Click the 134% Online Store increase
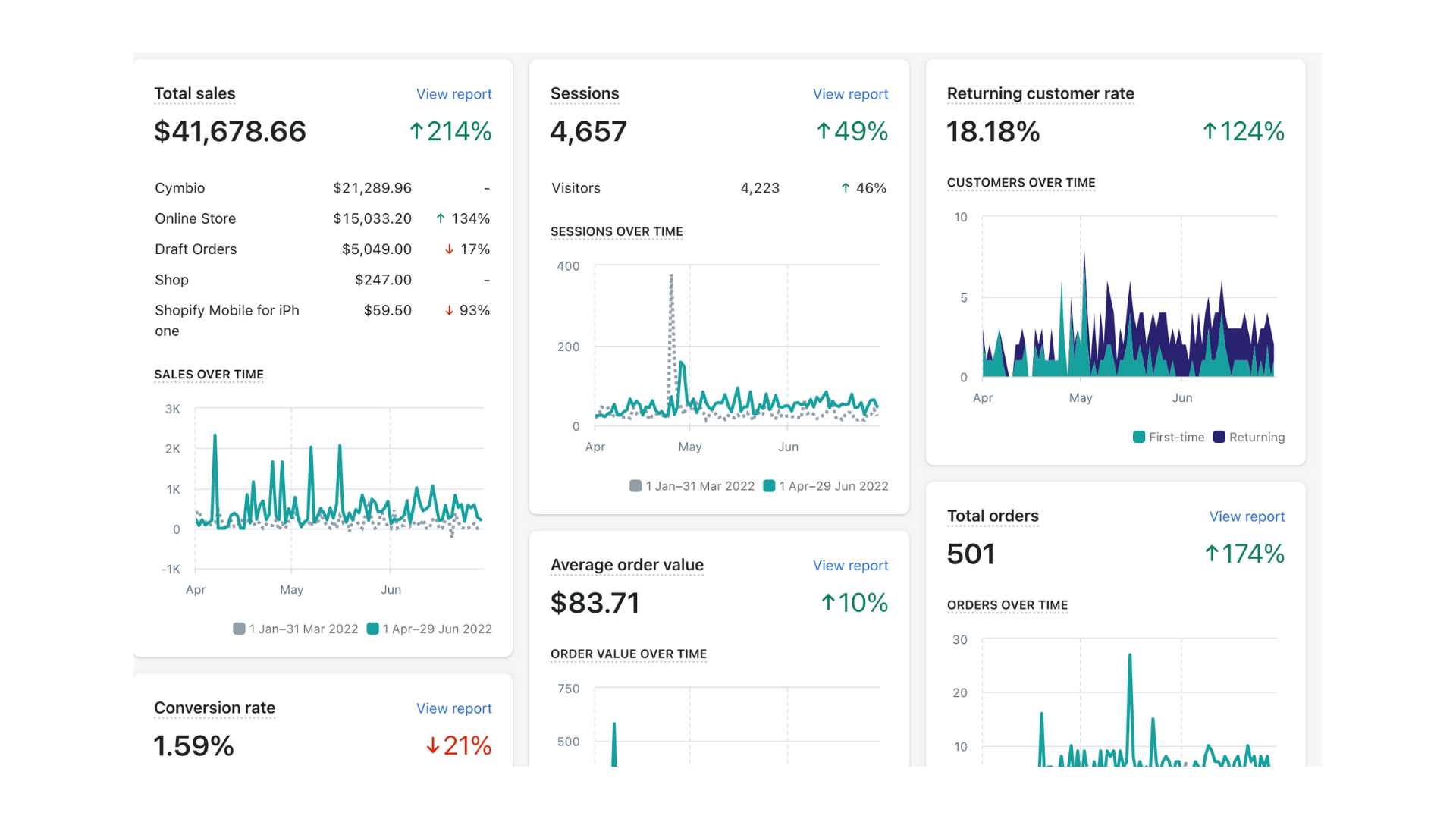1456x819 pixels. coord(463,218)
